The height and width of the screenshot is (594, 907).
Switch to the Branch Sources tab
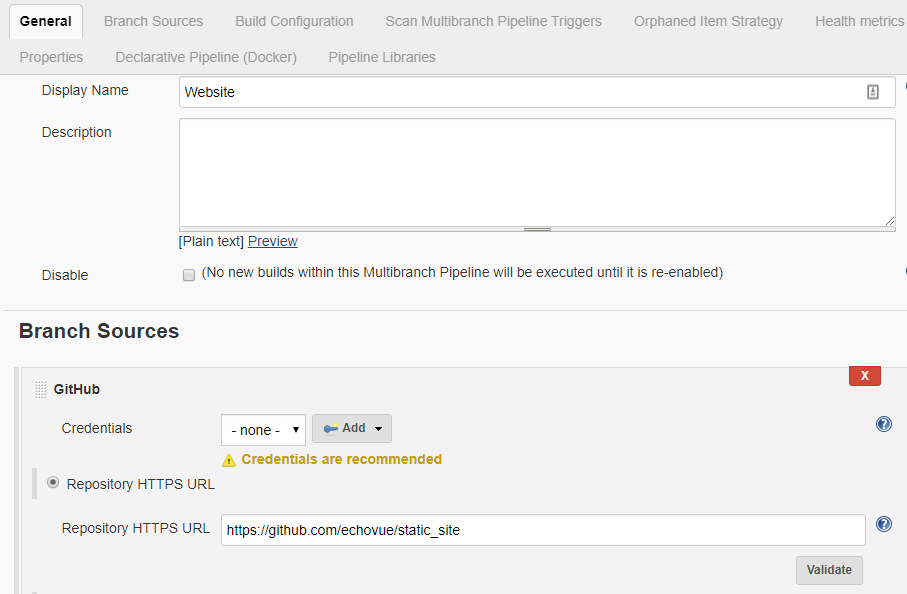coord(153,21)
